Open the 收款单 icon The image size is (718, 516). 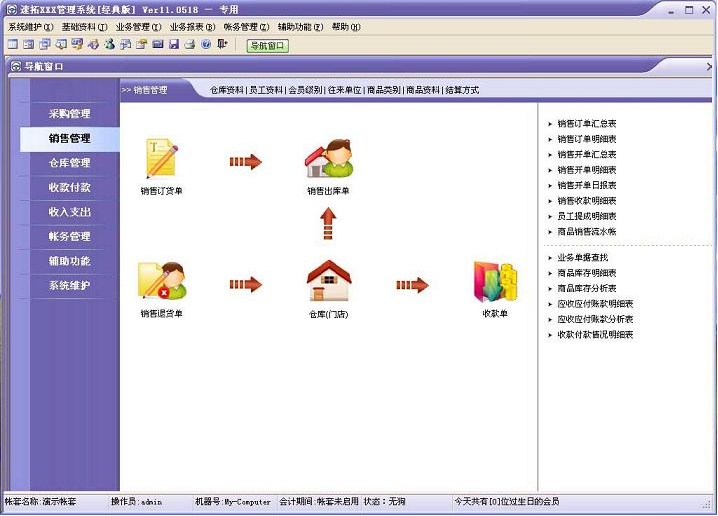495,282
